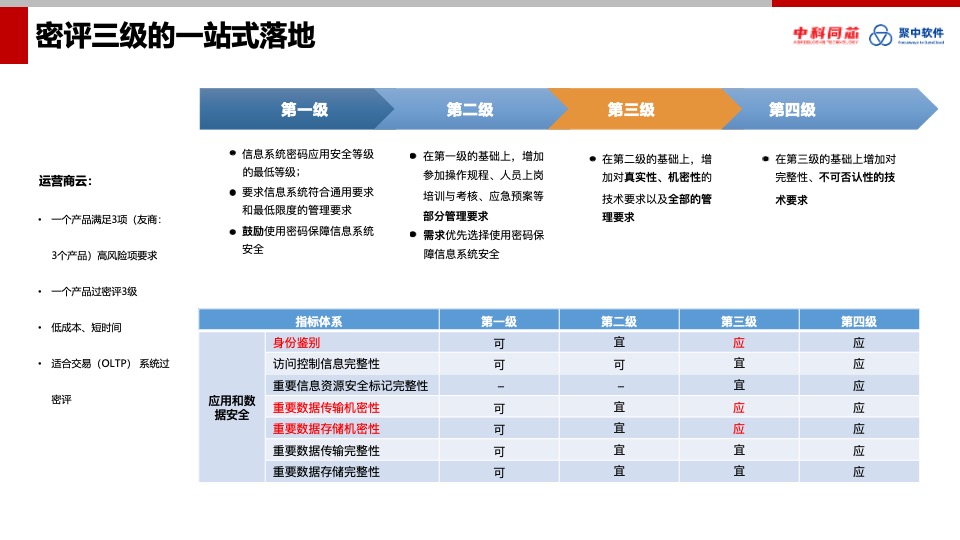960x540 pixels.
Task: Click the red row label 身份鉴别
Action: [x=296, y=343]
